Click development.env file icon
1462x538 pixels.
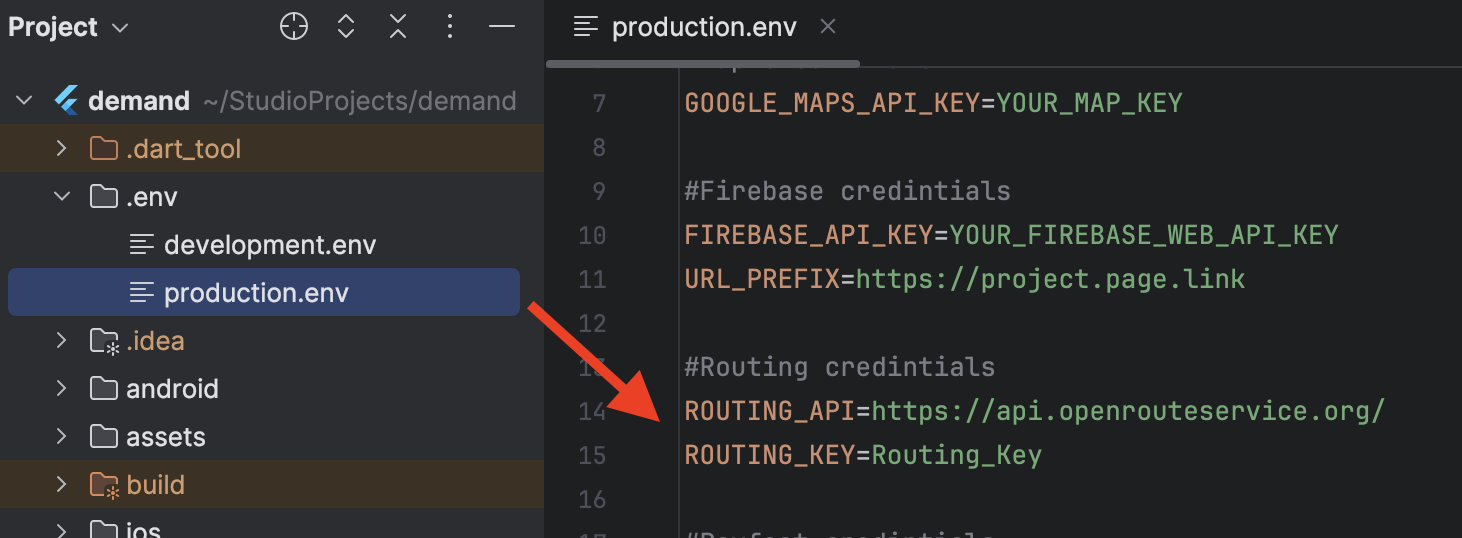[142, 245]
